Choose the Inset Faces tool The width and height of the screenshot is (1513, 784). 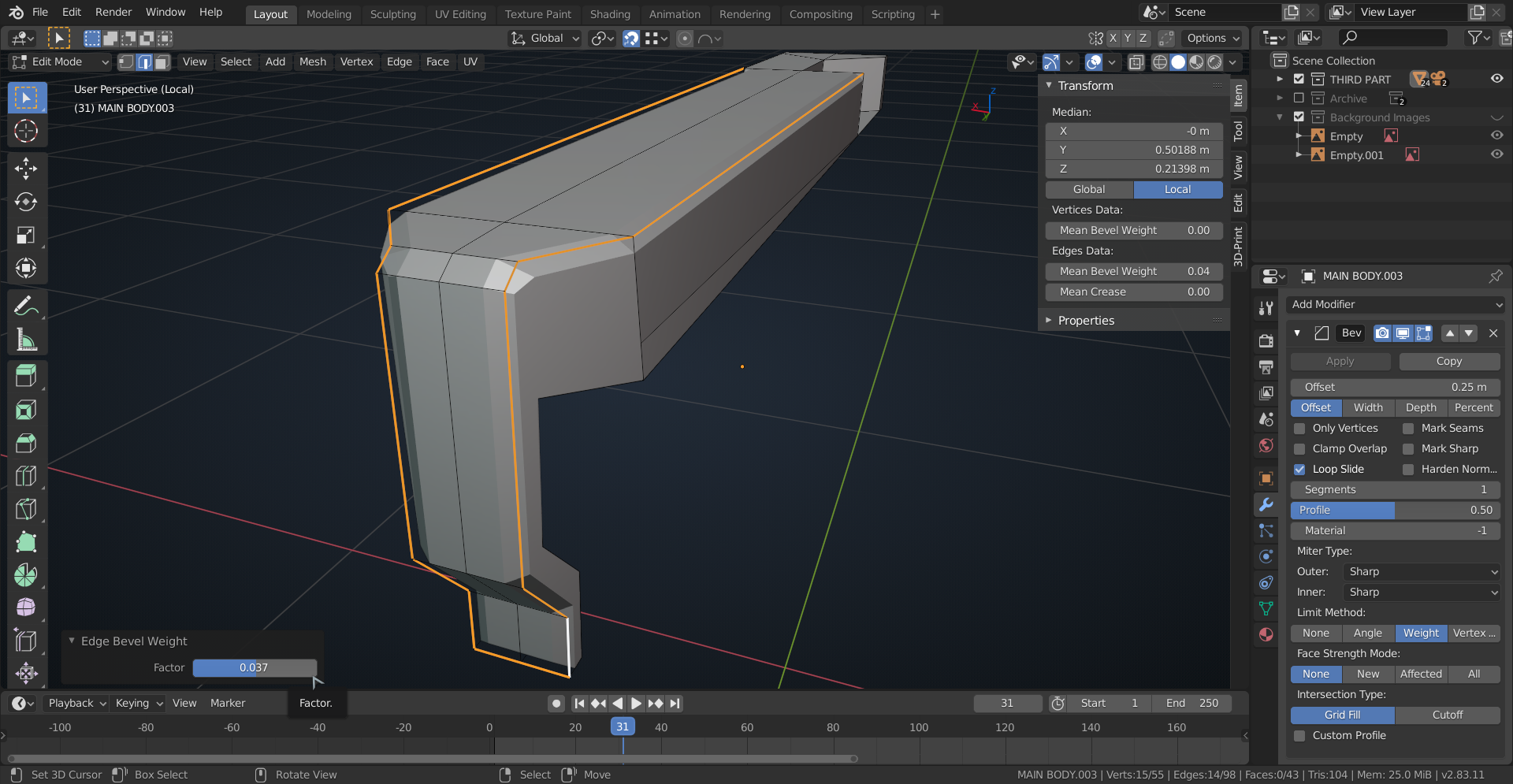pos(26,410)
